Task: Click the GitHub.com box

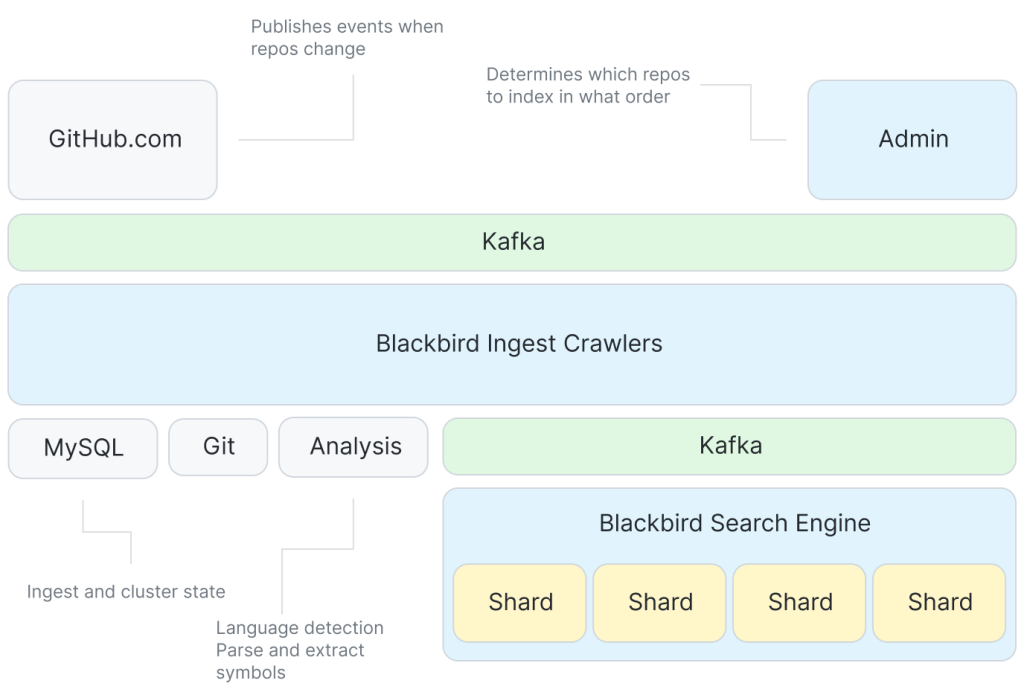Action: 113,139
